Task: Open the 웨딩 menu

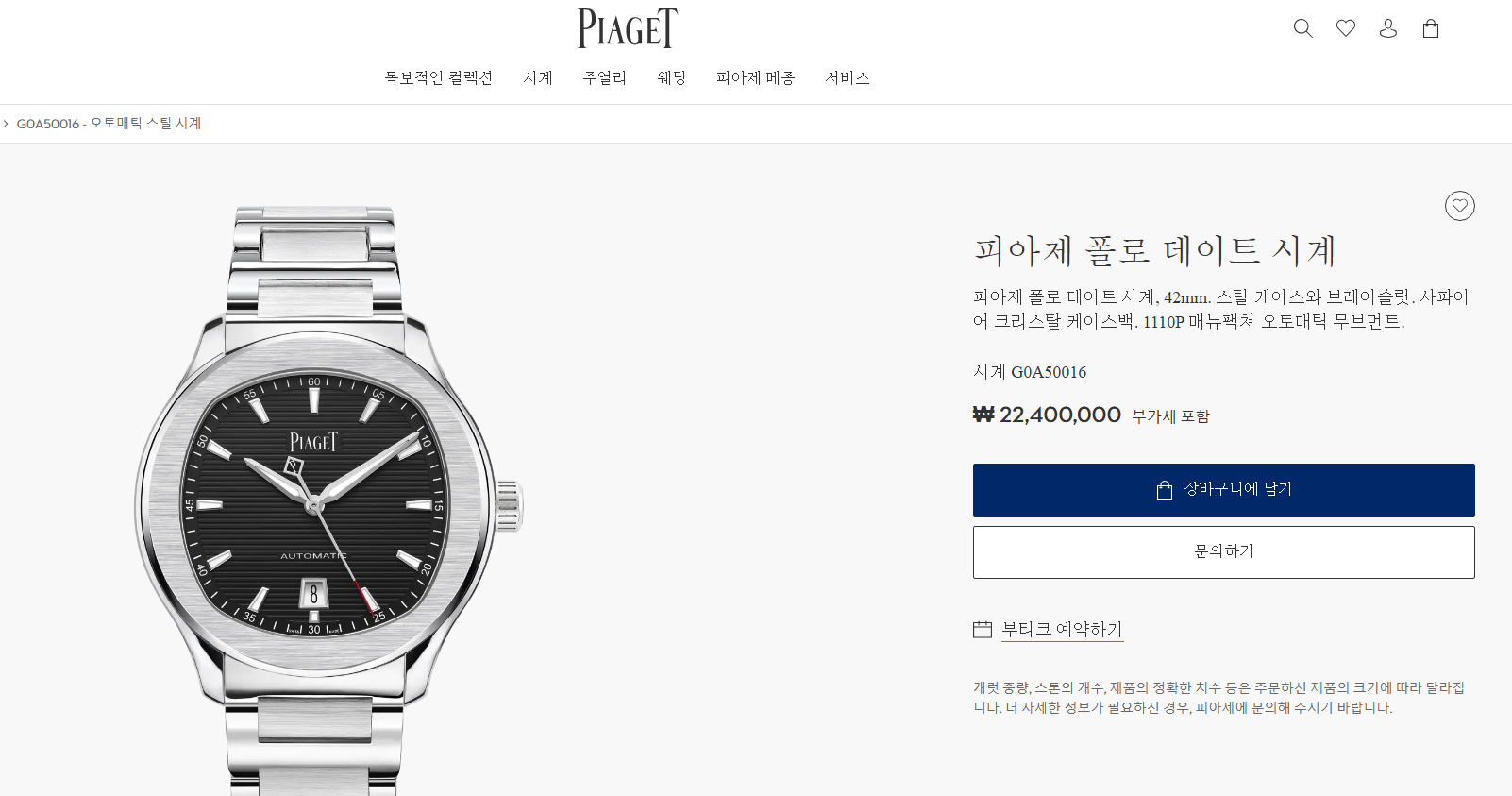Action: coord(672,77)
